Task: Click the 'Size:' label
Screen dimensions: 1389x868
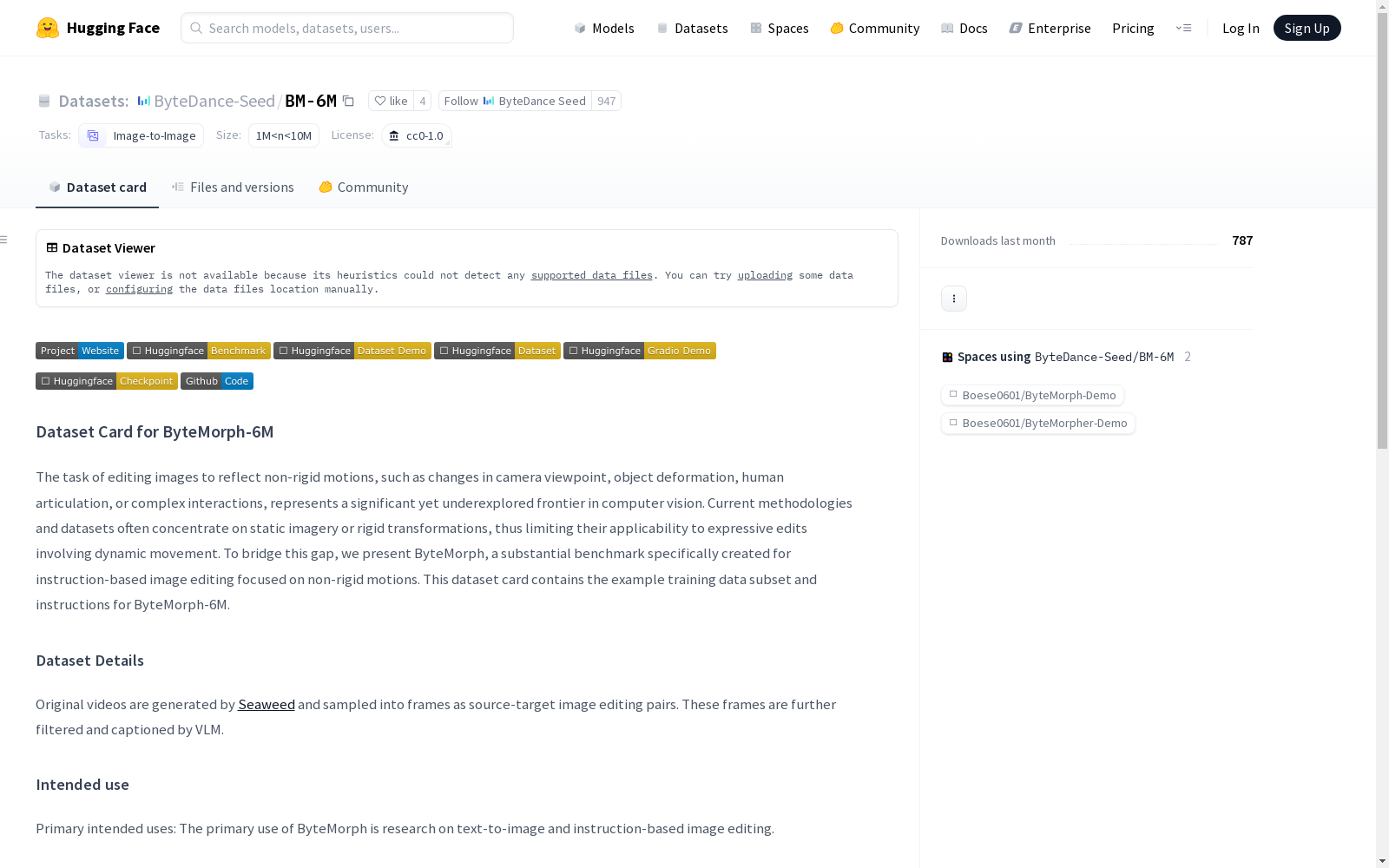Action: (x=228, y=135)
